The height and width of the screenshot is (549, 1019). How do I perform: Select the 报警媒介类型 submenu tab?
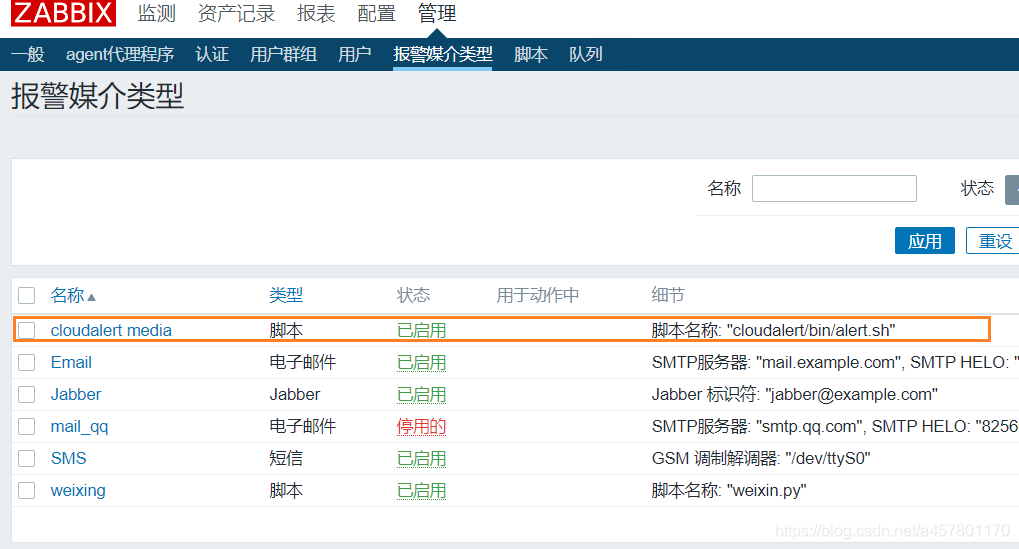click(443, 55)
